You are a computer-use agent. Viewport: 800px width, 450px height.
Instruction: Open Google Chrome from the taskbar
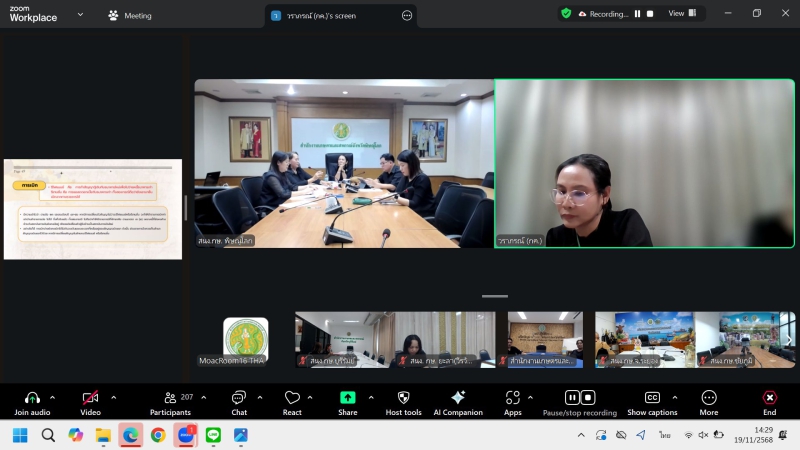click(158, 435)
